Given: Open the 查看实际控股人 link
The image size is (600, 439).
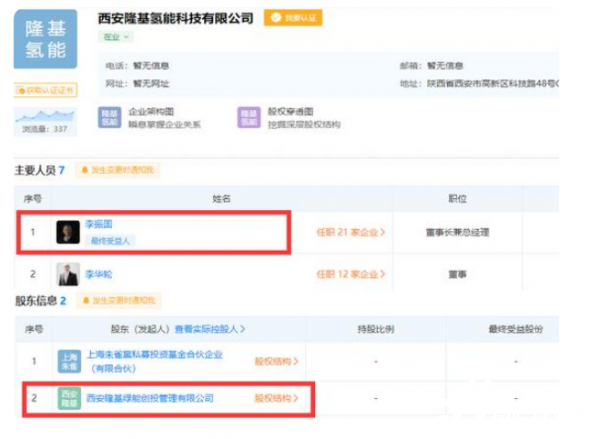Looking at the screenshot, I should [210, 329].
